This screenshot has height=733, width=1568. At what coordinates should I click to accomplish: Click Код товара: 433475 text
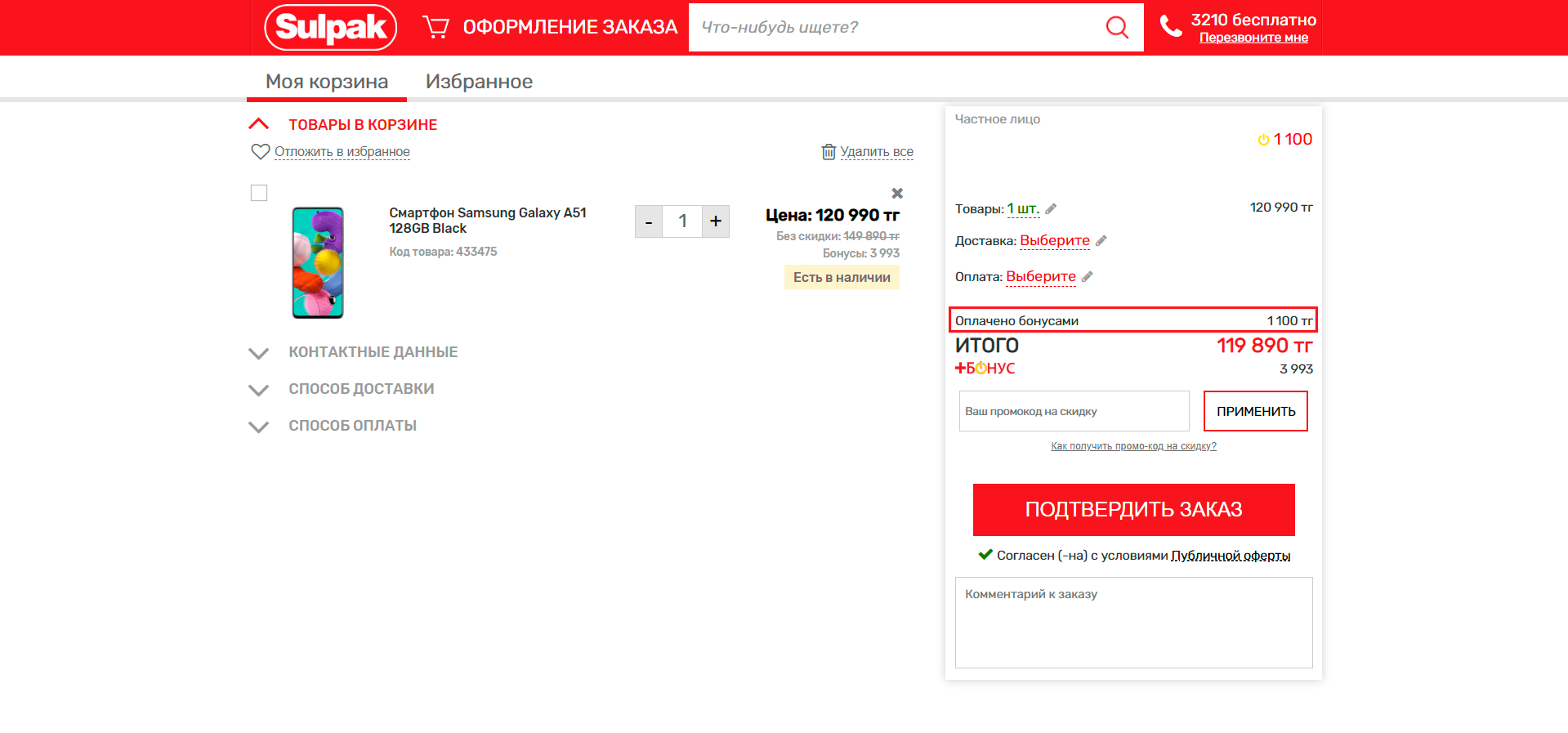pyautogui.click(x=443, y=252)
